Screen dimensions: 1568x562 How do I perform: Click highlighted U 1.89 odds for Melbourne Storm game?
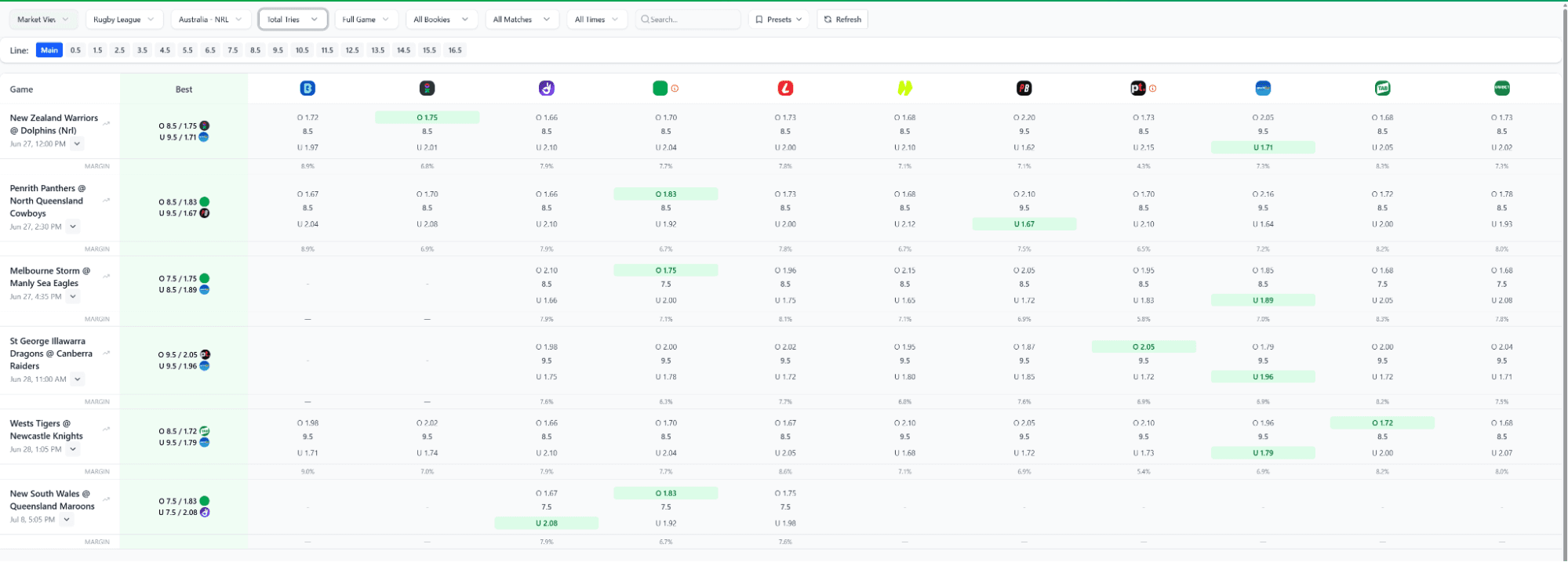[1263, 300]
